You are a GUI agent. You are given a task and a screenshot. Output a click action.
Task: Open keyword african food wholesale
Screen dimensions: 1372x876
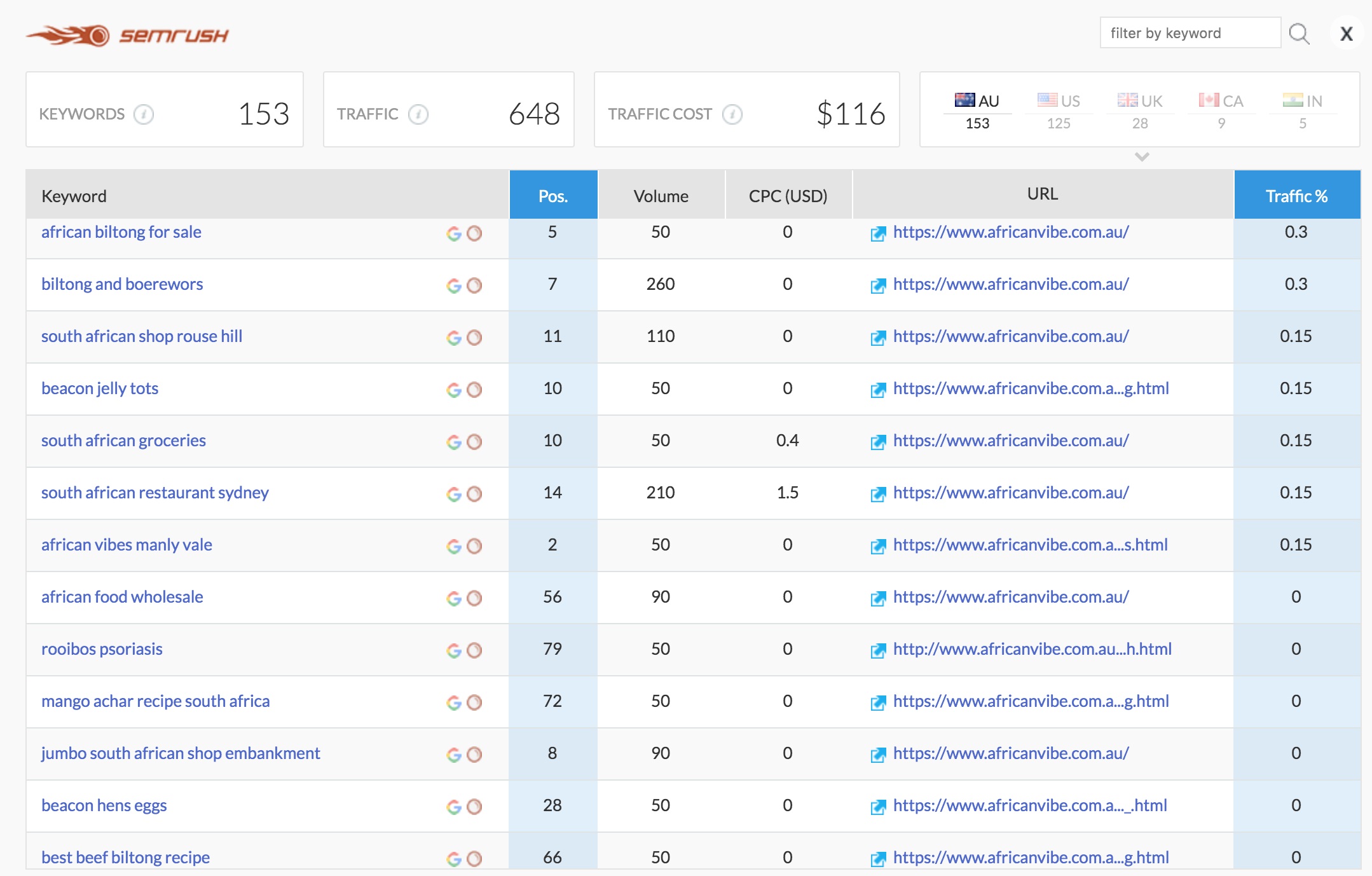coord(122,597)
